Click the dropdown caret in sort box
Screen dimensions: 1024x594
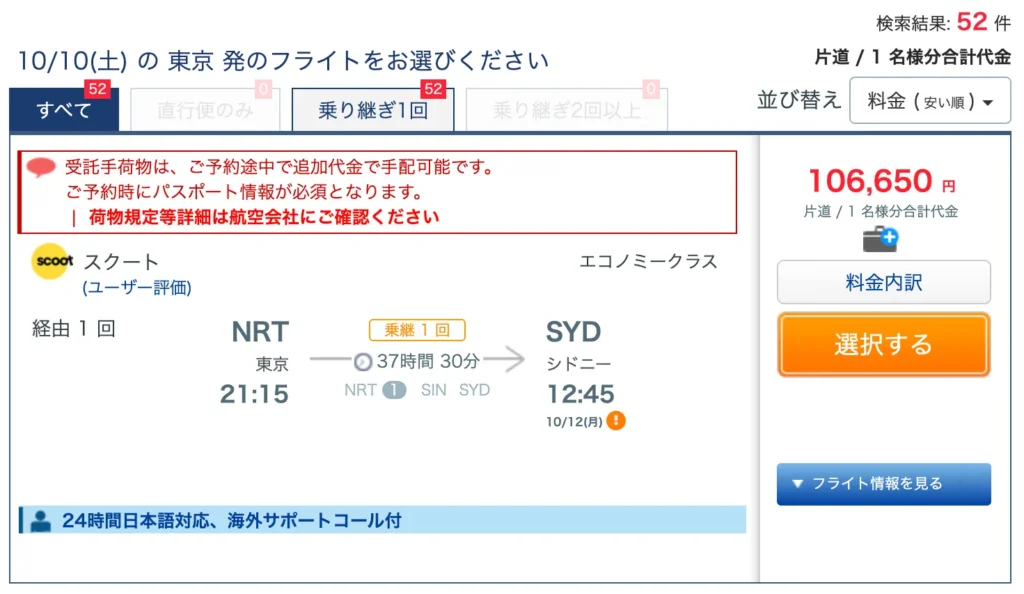(x=987, y=102)
